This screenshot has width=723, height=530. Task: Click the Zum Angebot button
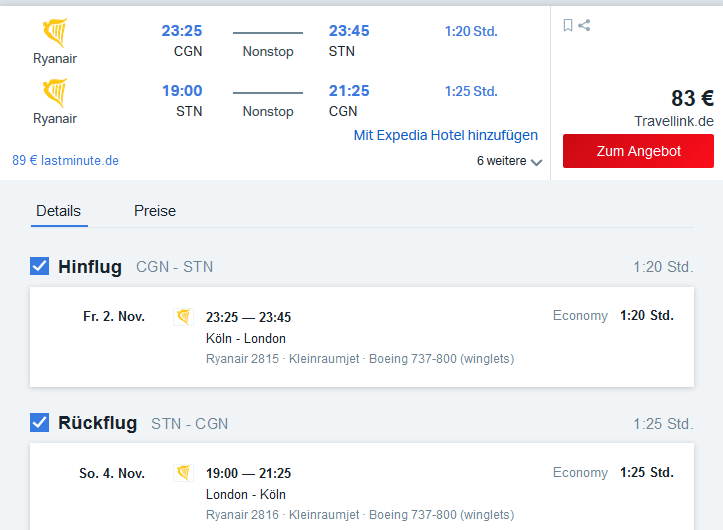click(x=638, y=151)
